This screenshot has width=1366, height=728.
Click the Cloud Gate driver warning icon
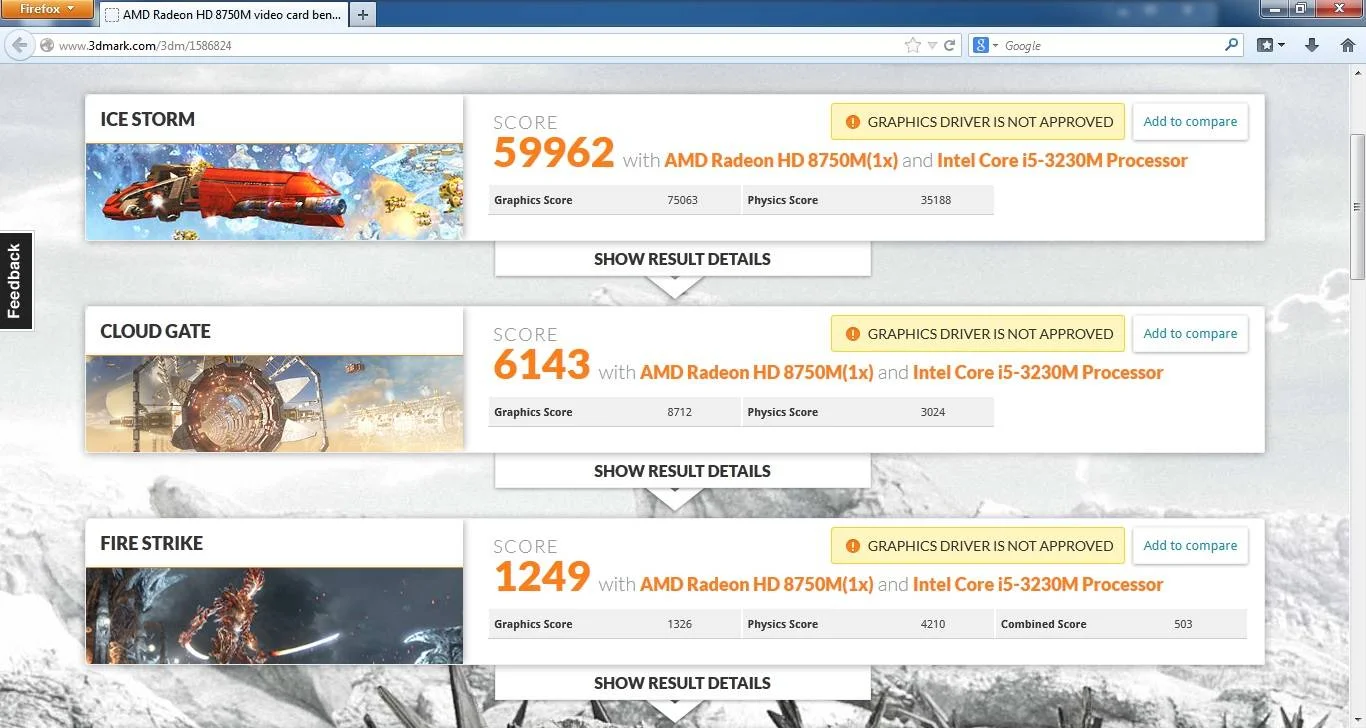tap(852, 334)
